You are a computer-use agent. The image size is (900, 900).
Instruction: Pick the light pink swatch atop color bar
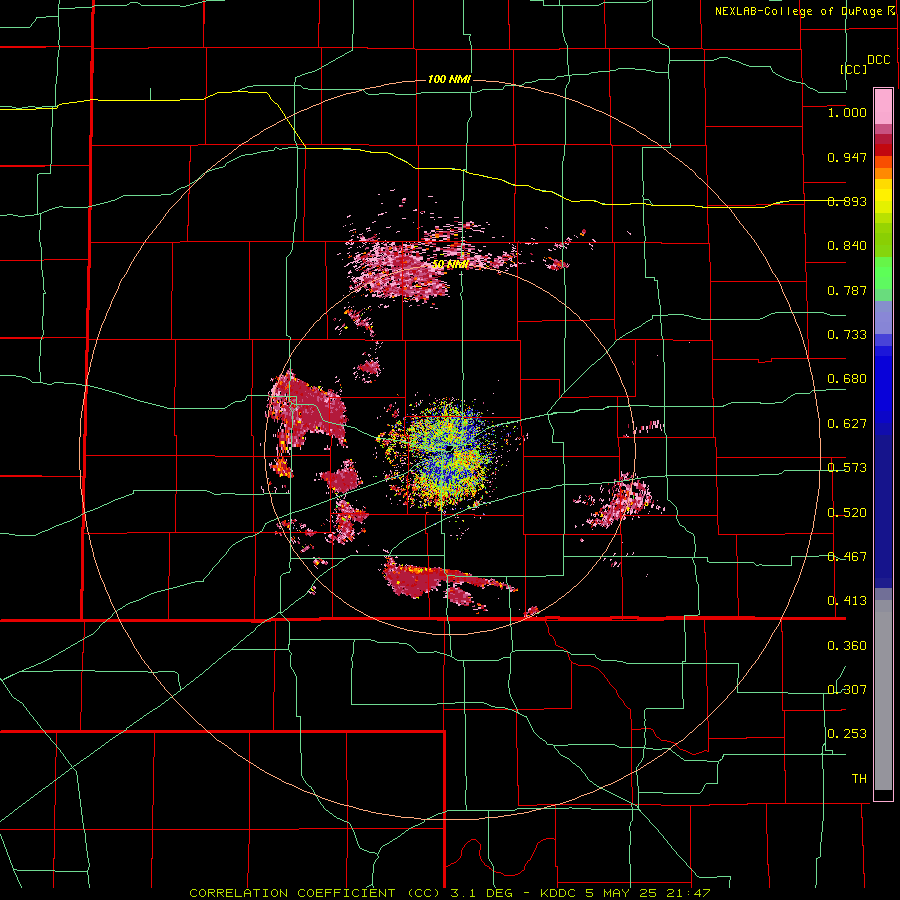point(883,106)
